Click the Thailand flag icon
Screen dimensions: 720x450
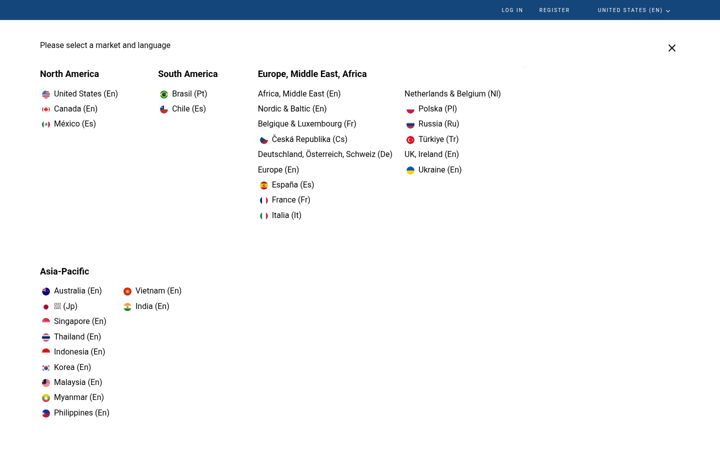(46, 337)
